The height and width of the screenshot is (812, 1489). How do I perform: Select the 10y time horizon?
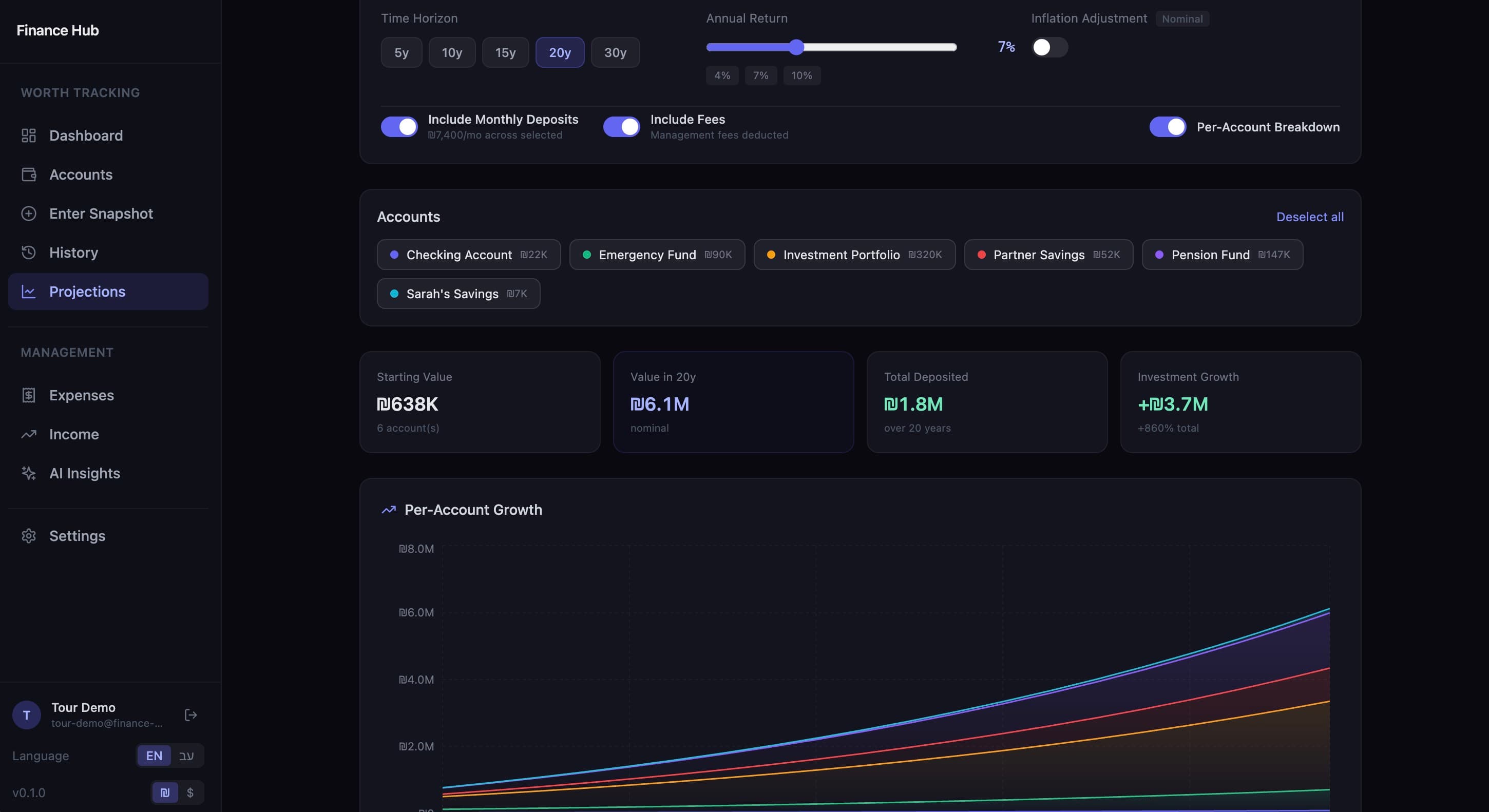(452, 52)
